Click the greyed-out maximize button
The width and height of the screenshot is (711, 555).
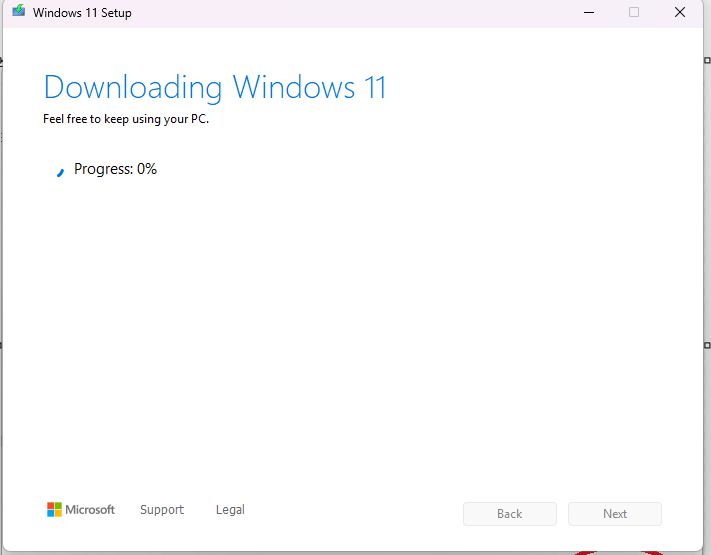(634, 13)
